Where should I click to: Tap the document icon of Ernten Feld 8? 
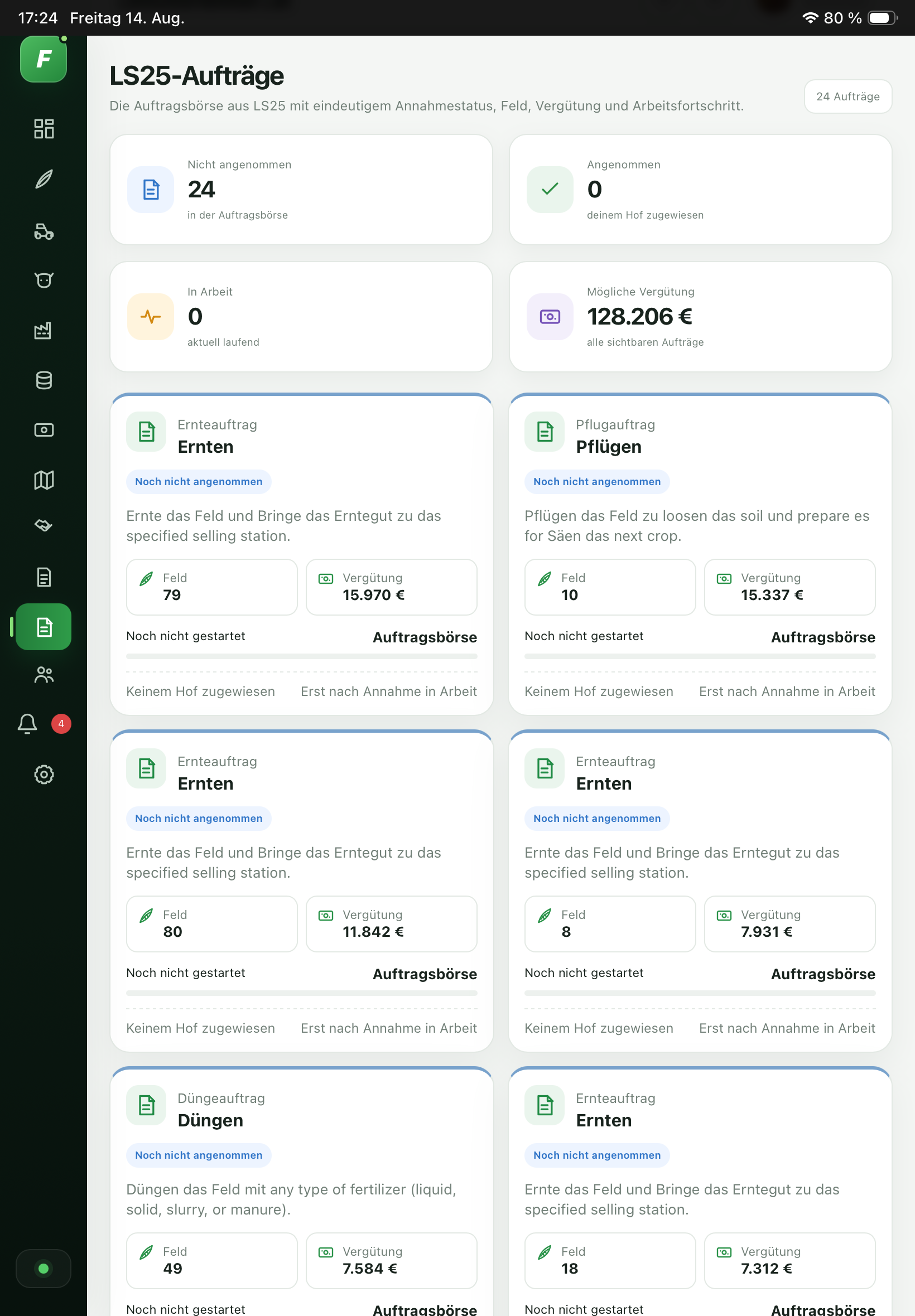point(545,768)
